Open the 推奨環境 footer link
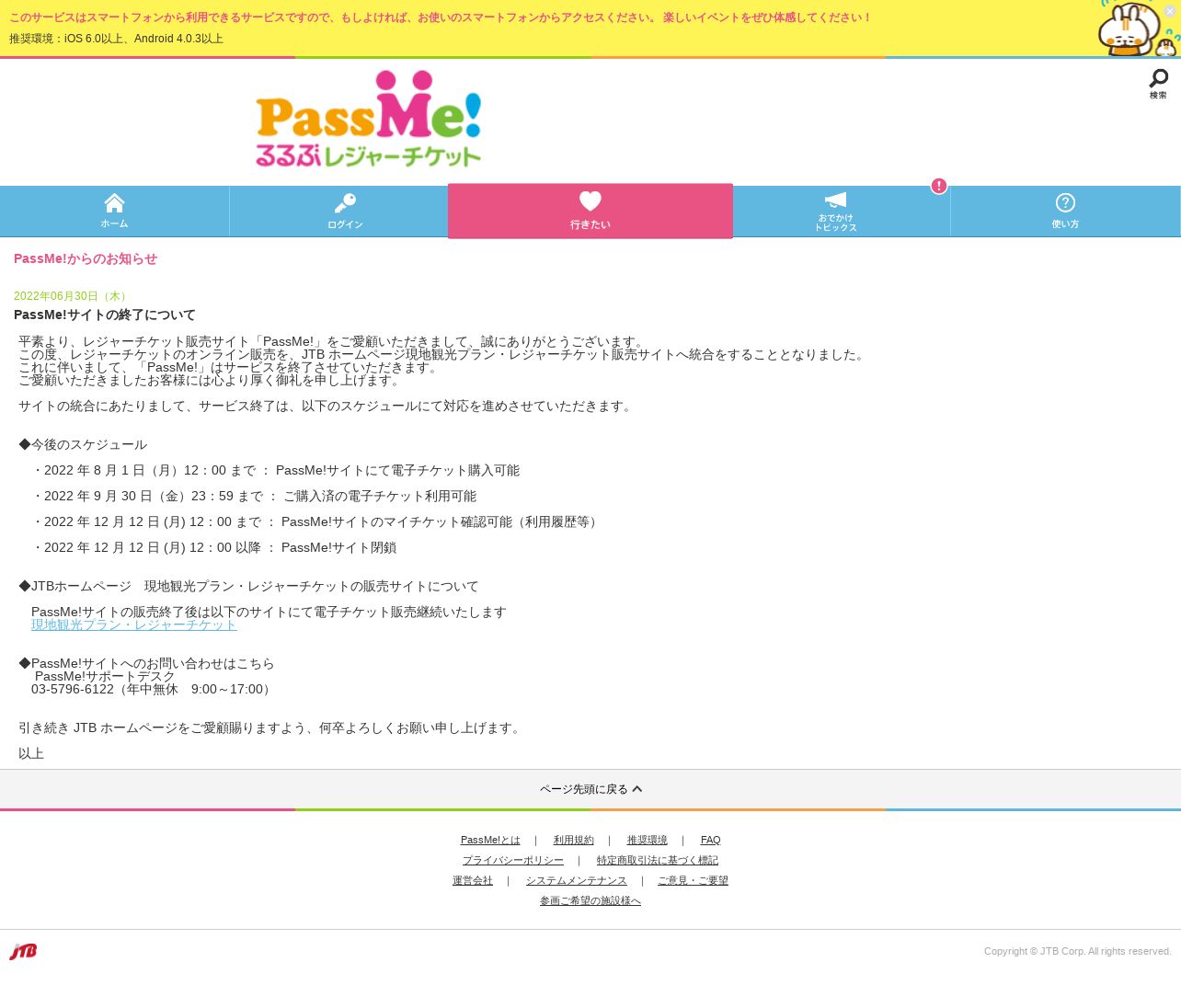Screen dimensions: 1181x1008 (648, 840)
